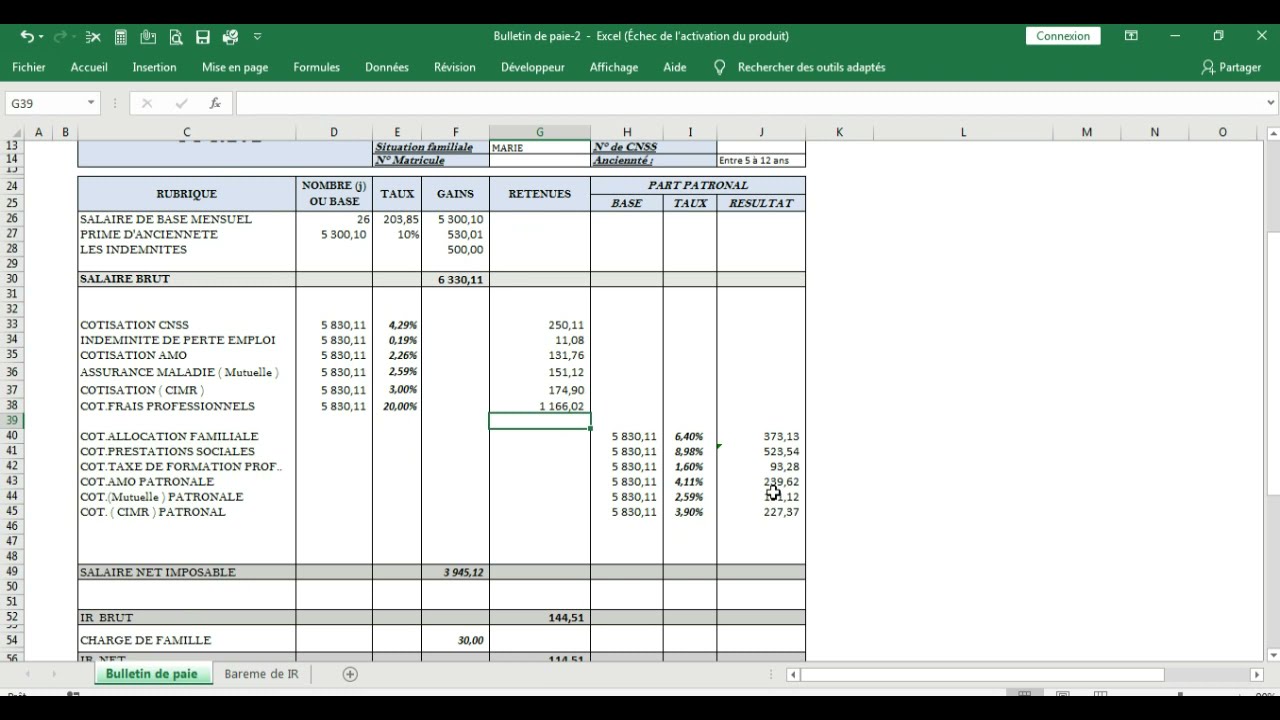Add a new sheet with plus icon
Screen dimensions: 1280x720
pyautogui.click(x=350, y=674)
